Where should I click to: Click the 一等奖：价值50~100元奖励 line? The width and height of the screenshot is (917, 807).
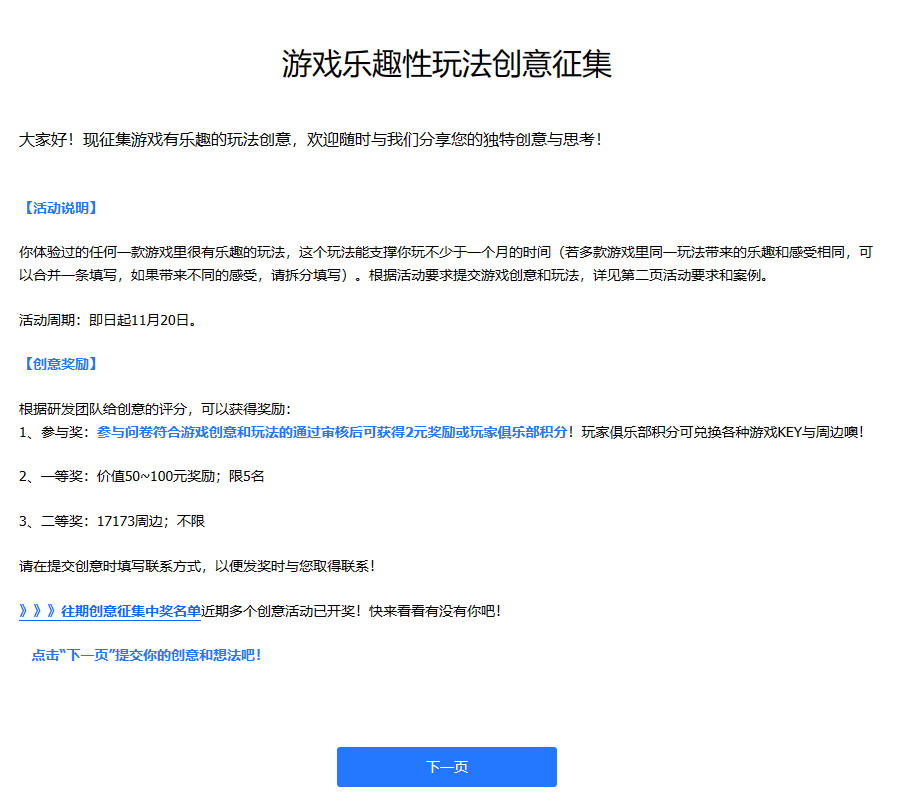pos(142,477)
